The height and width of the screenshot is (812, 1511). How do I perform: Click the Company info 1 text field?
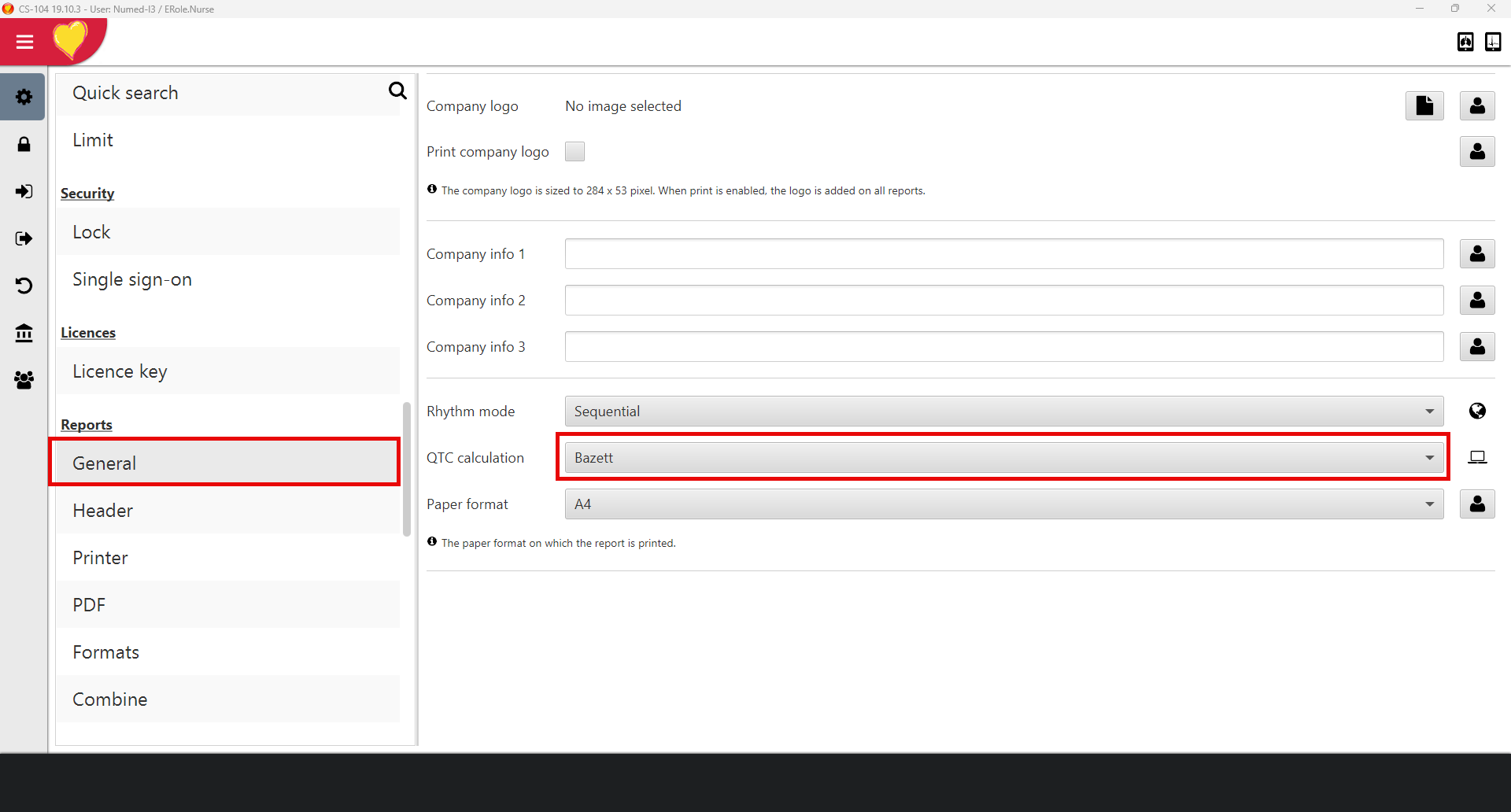(1003, 254)
